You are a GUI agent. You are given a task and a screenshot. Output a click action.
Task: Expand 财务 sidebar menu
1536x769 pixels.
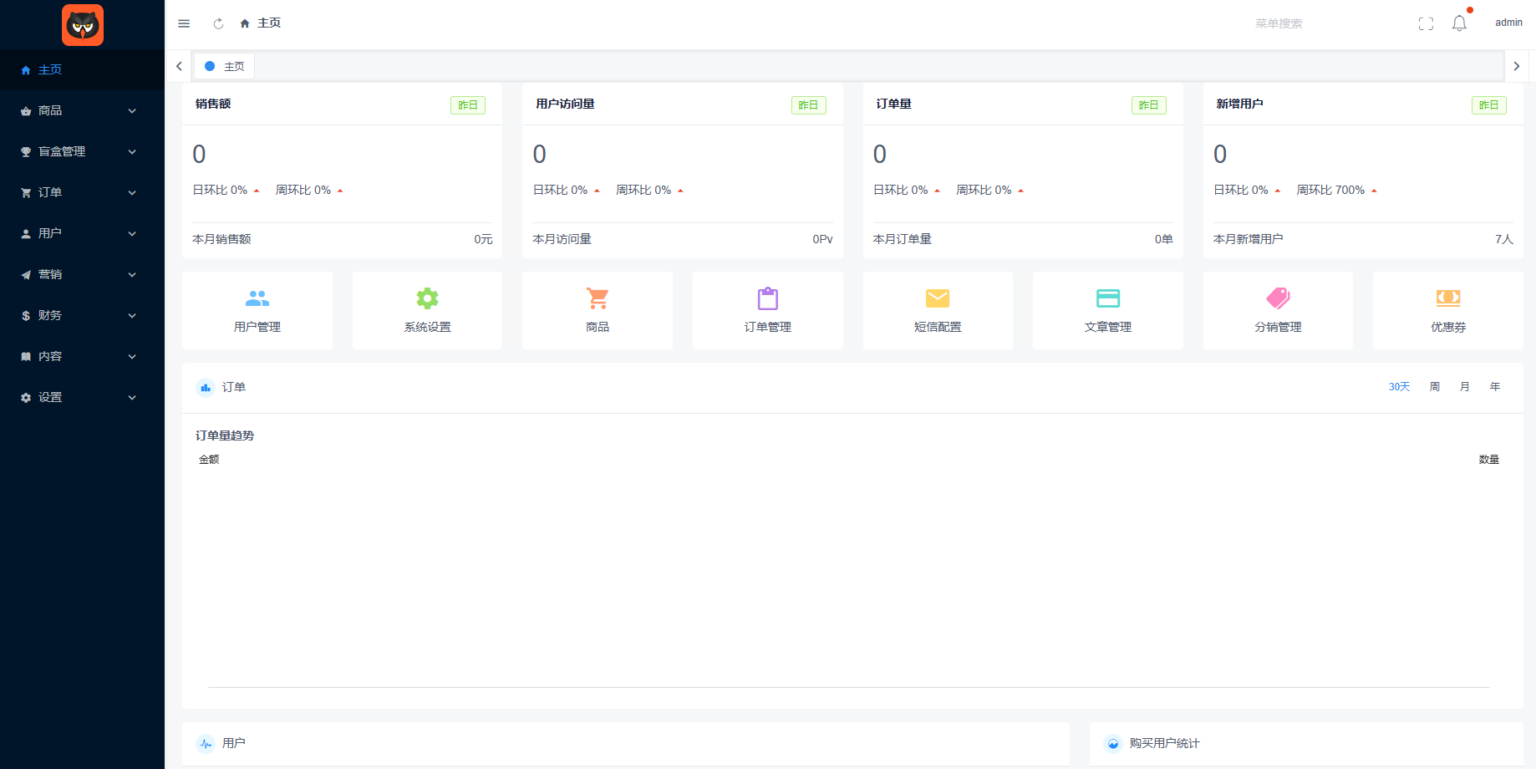coord(80,315)
